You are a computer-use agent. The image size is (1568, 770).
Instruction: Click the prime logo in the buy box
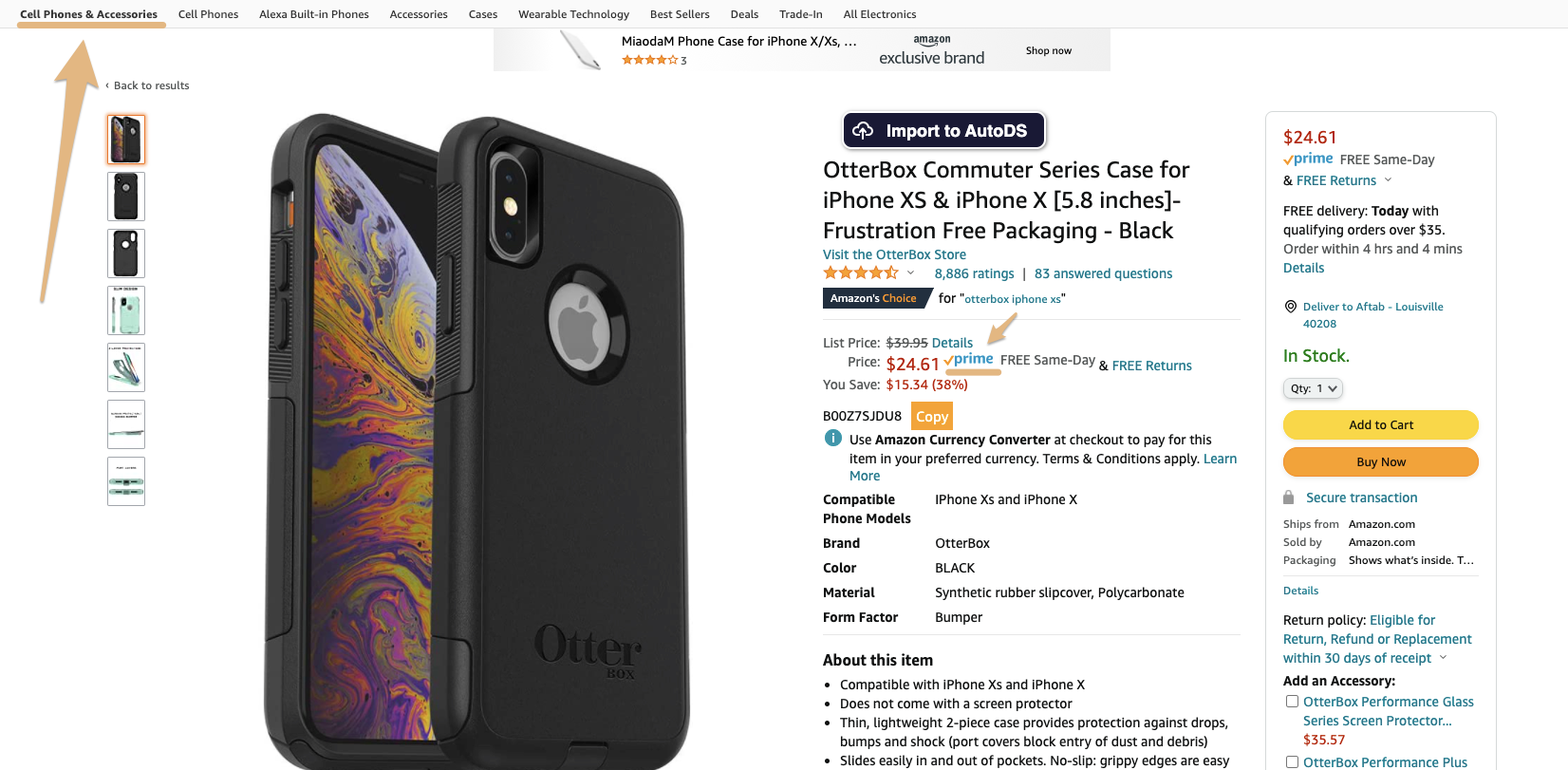1308,160
